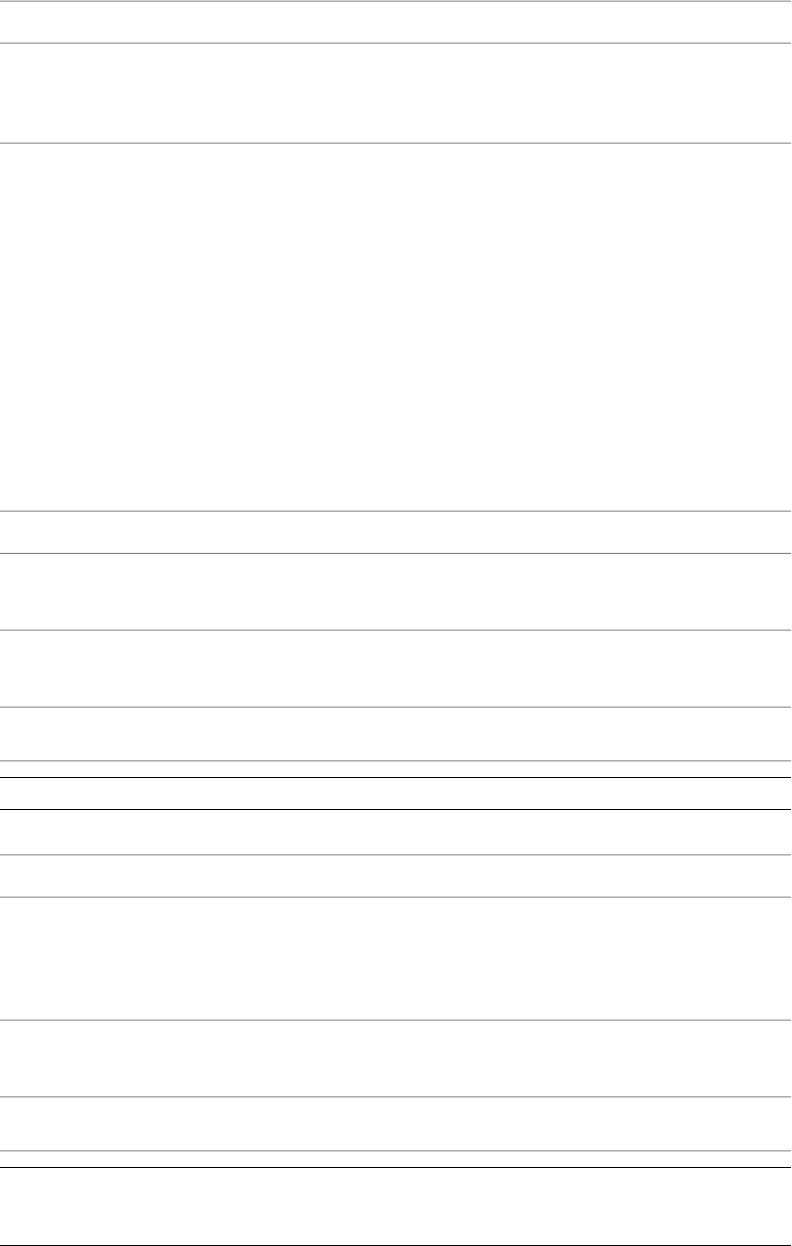Viewport: 792px width, 1246px height.
Task: Select the thin sliver row above the last section
Action: [396, 1160]
